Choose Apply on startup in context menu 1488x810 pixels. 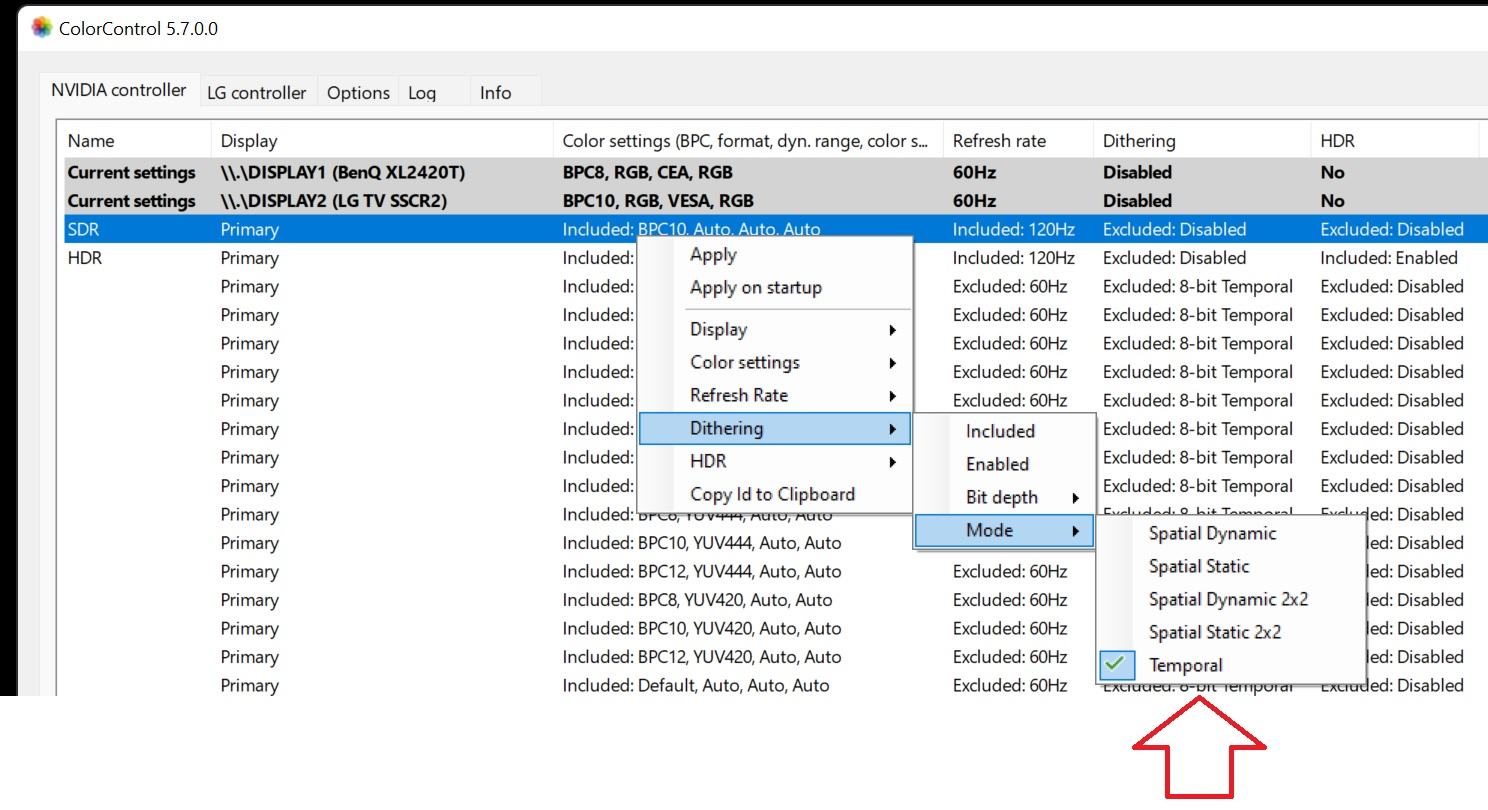(x=775, y=288)
